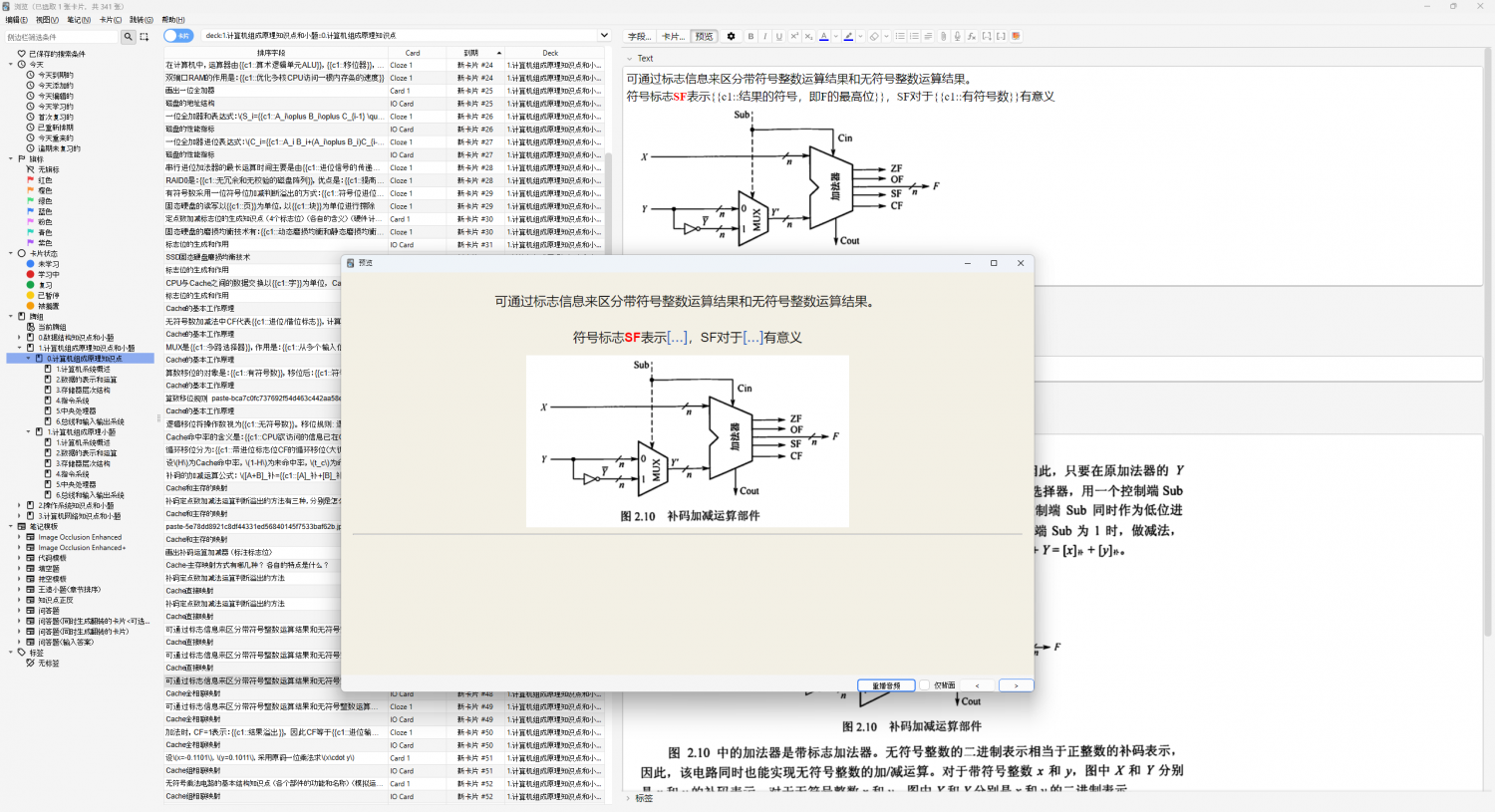Click the 重播音频 button in preview window
This screenshot has height=812, width=1495.
pyautogui.click(x=886, y=685)
